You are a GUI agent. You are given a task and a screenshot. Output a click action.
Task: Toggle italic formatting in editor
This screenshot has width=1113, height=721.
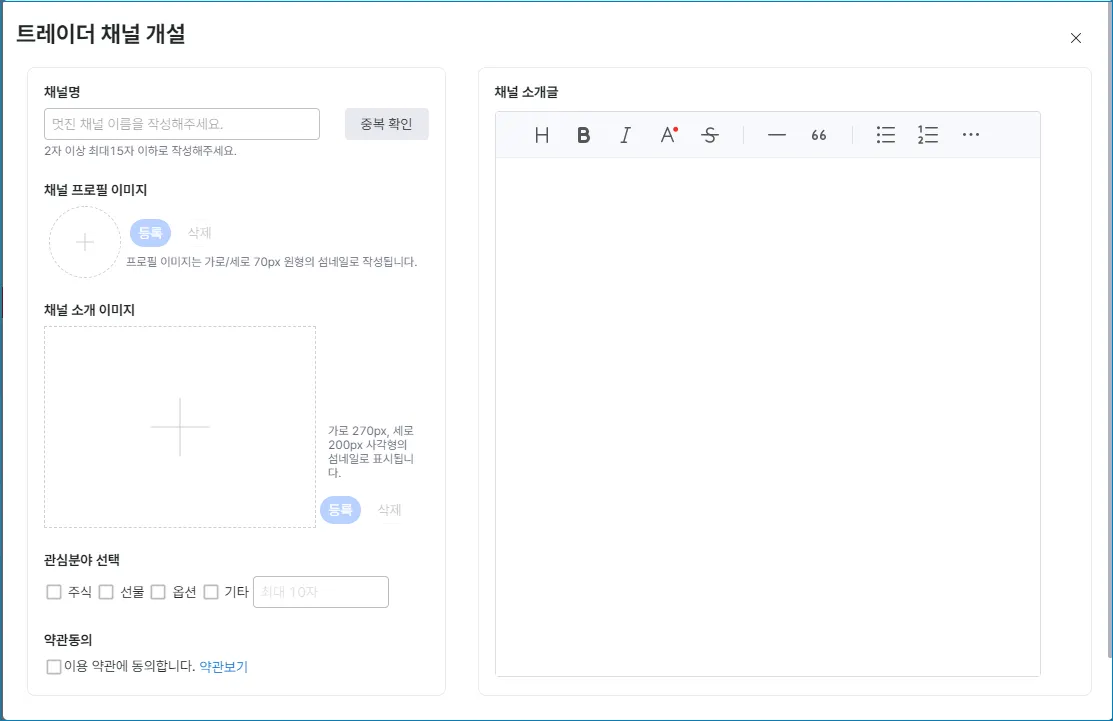click(x=625, y=135)
